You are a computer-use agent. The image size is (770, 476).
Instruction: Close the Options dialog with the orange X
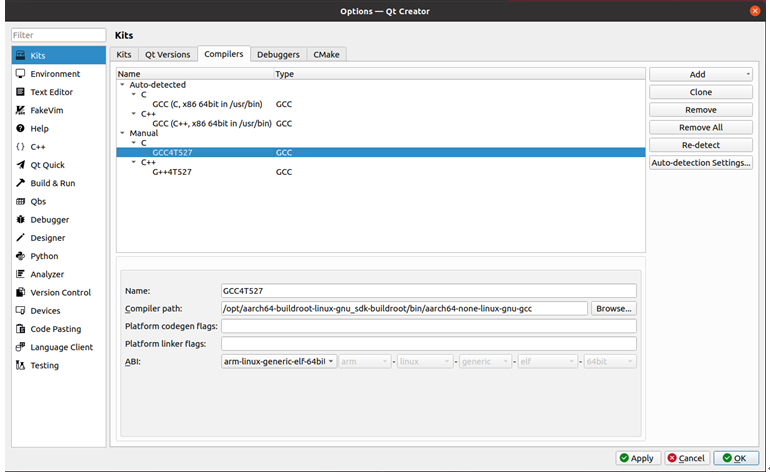tap(755, 11)
